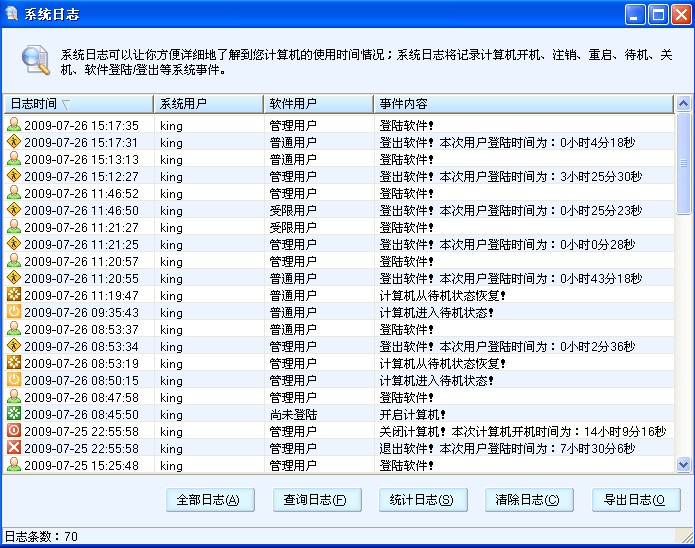Click 计算机进入待机状态 text at 09:35:43

click(436, 312)
